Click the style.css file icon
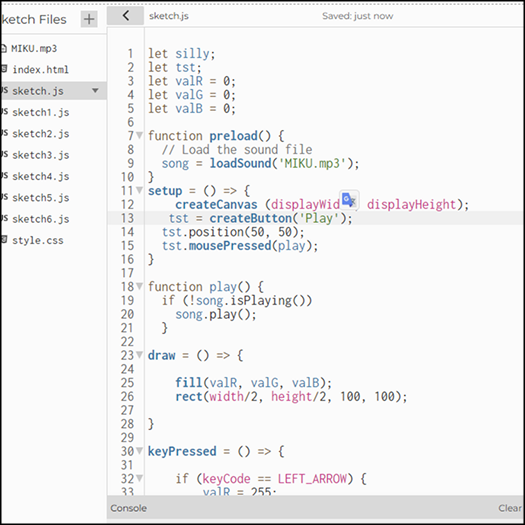525x525 pixels. [x=4, y=240]
